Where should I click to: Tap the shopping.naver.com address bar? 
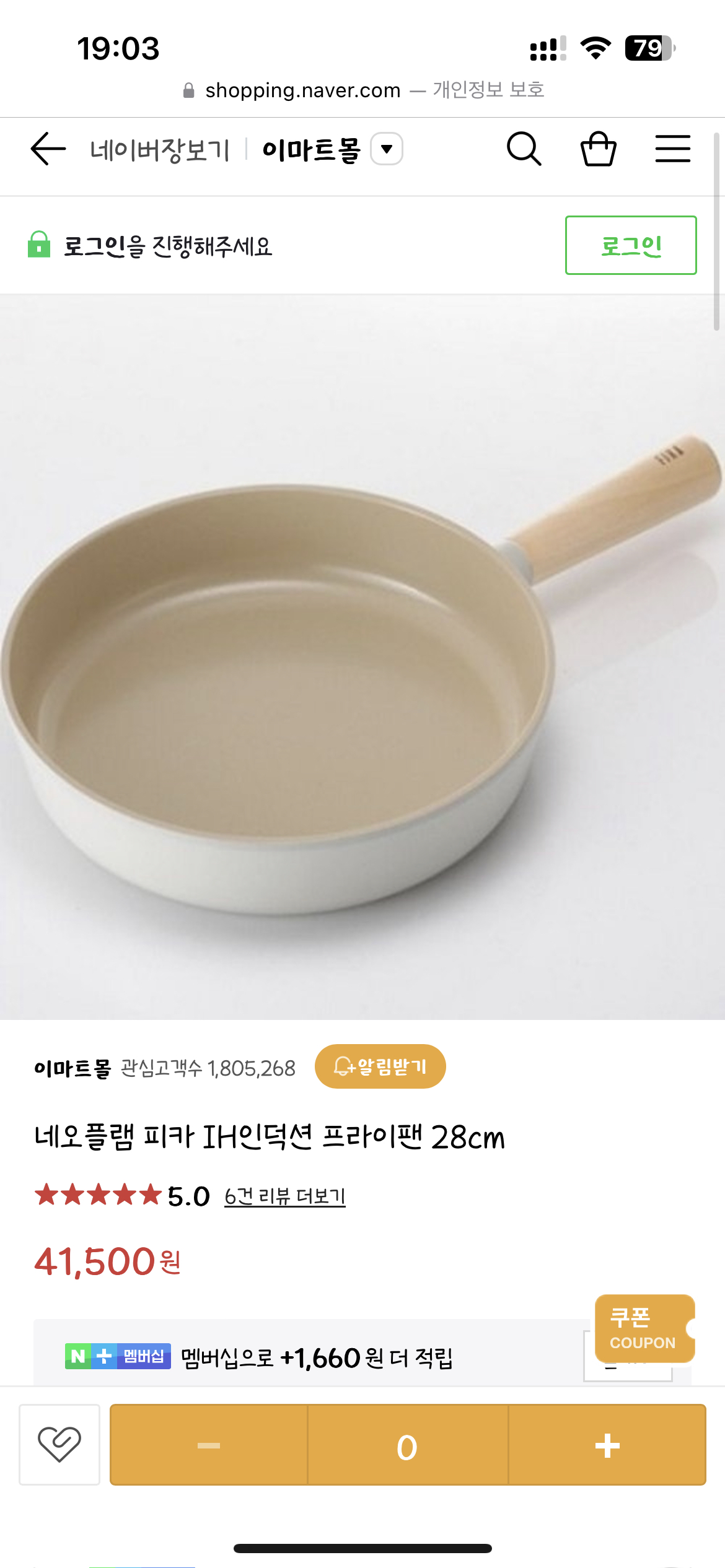[362, 90]
